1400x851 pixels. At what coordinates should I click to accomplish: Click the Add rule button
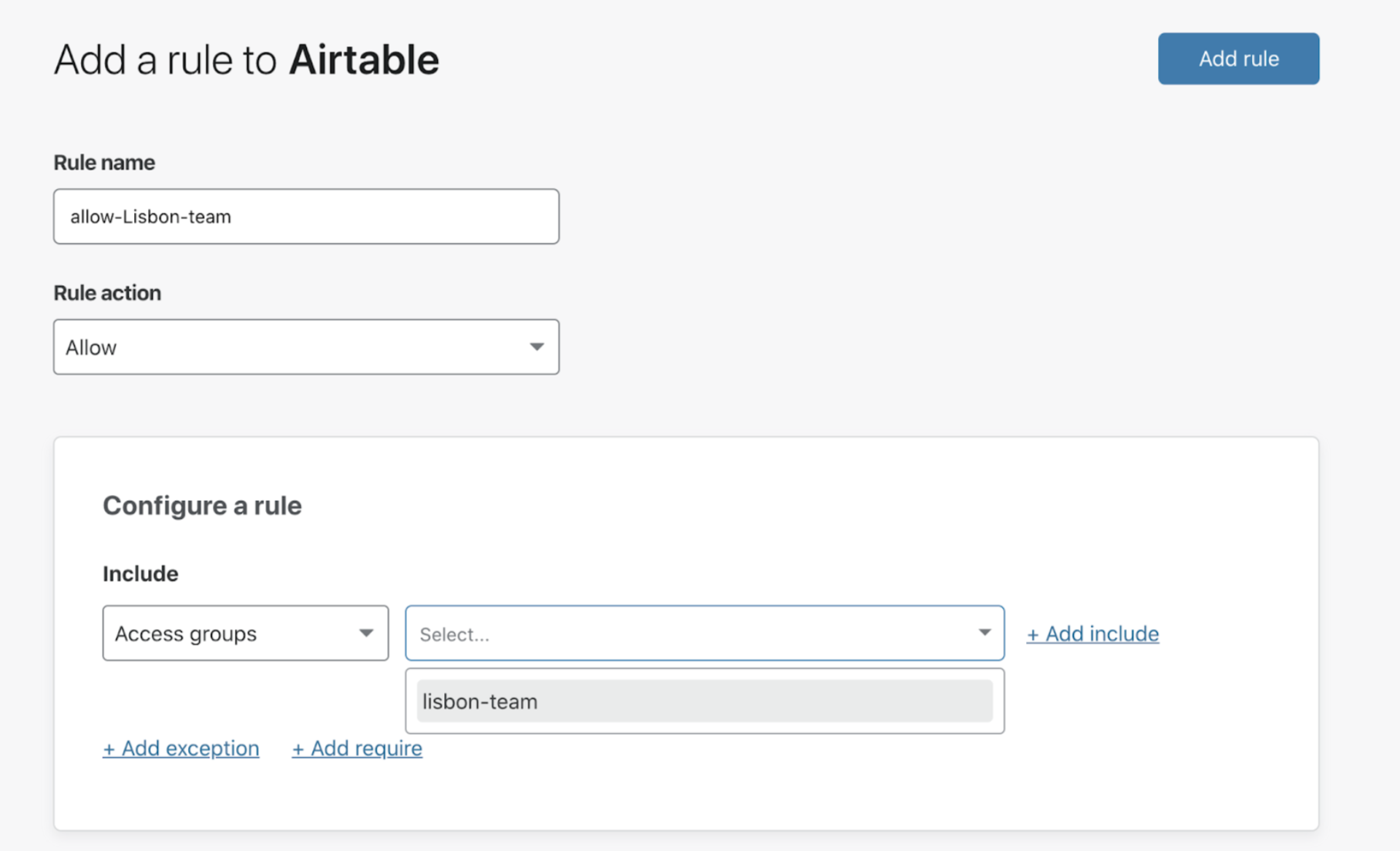tap(1238, 58)
